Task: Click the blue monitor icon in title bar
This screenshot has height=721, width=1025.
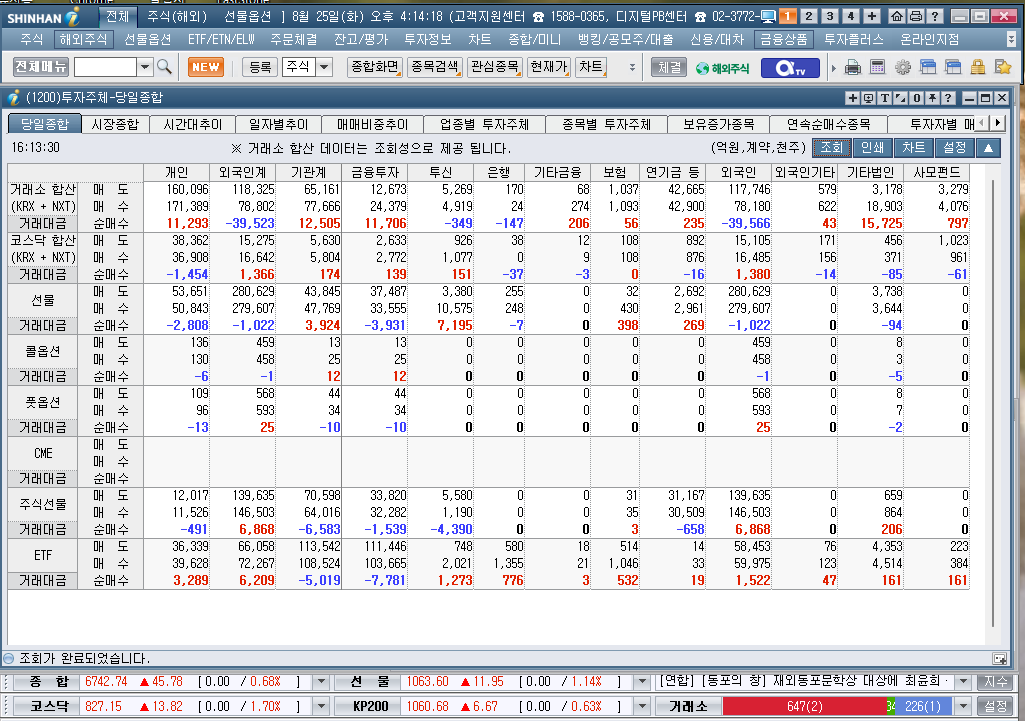Action: point(768,16)
